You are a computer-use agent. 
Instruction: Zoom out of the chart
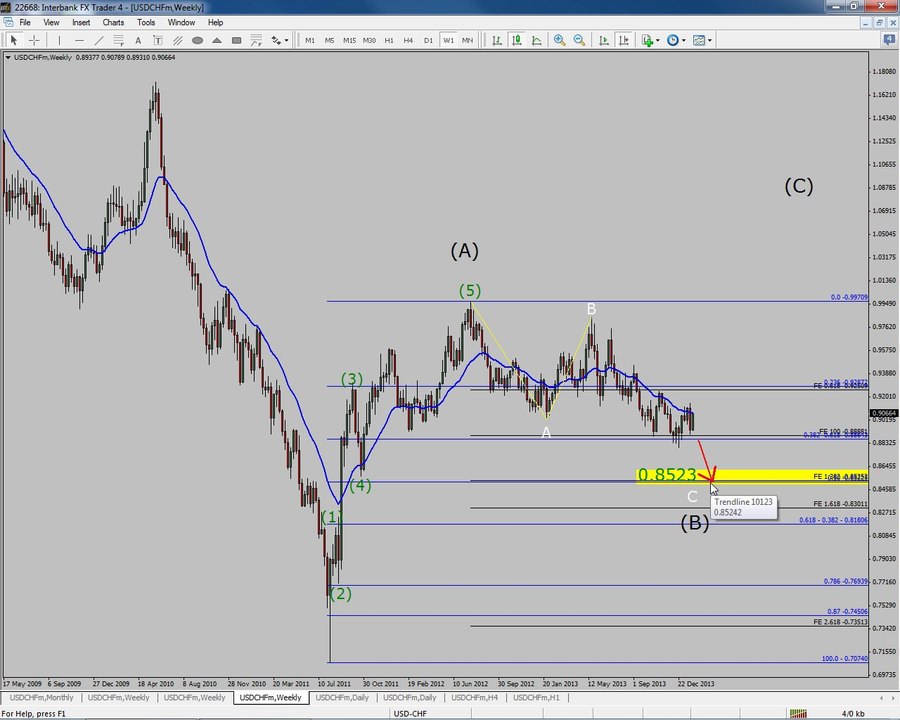pyautogui.click(x=579, y=40)
